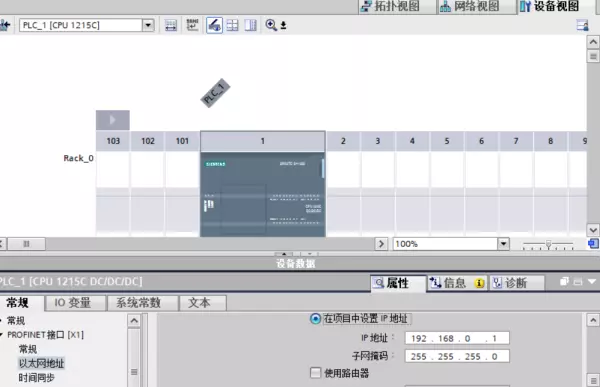Viewport: 600px width, 387px height.
Task: Click the highlighted module-labeling toolbar icon
Action: pyautogui.click(x=214, y=25)
